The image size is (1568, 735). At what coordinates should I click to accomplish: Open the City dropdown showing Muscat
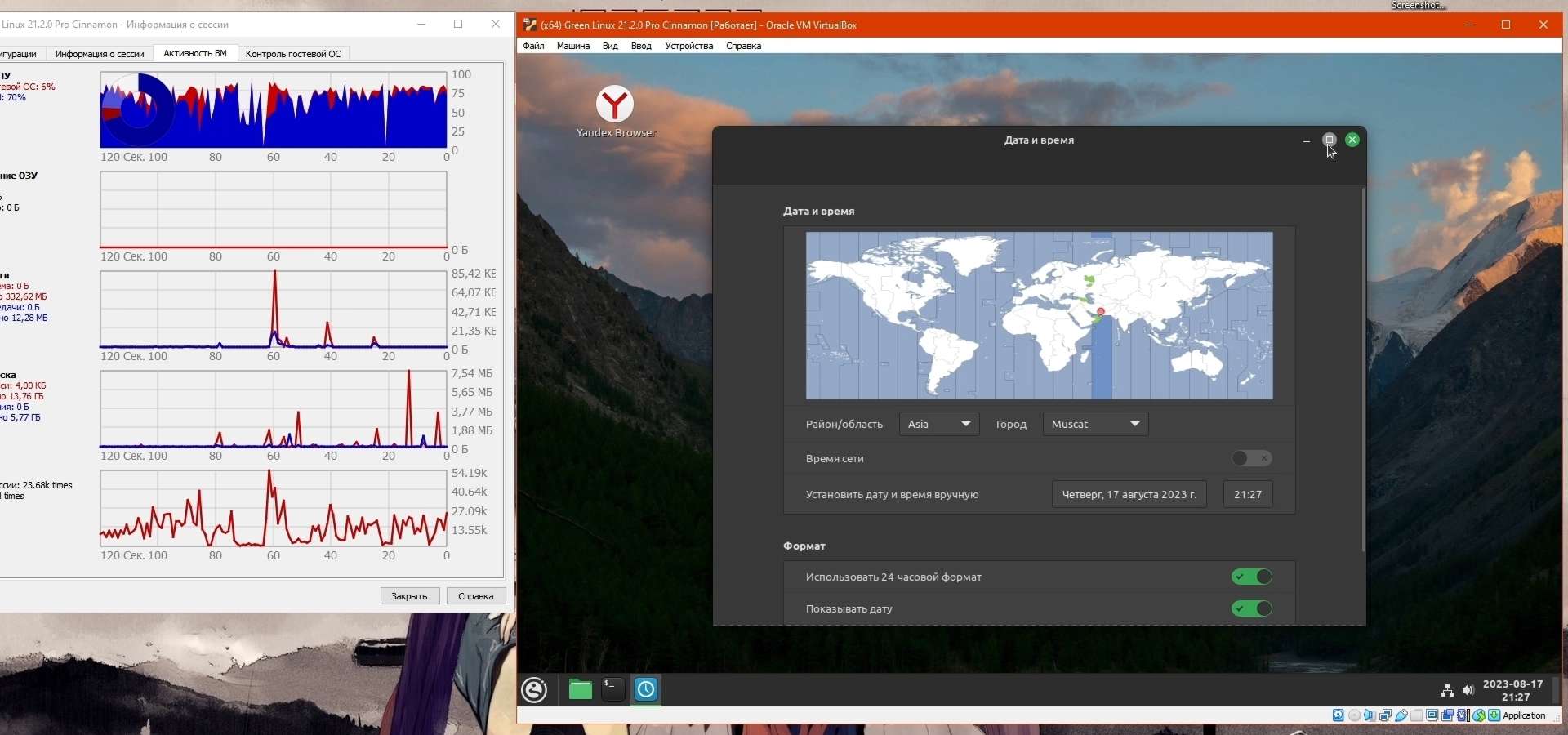(1096, 424)
